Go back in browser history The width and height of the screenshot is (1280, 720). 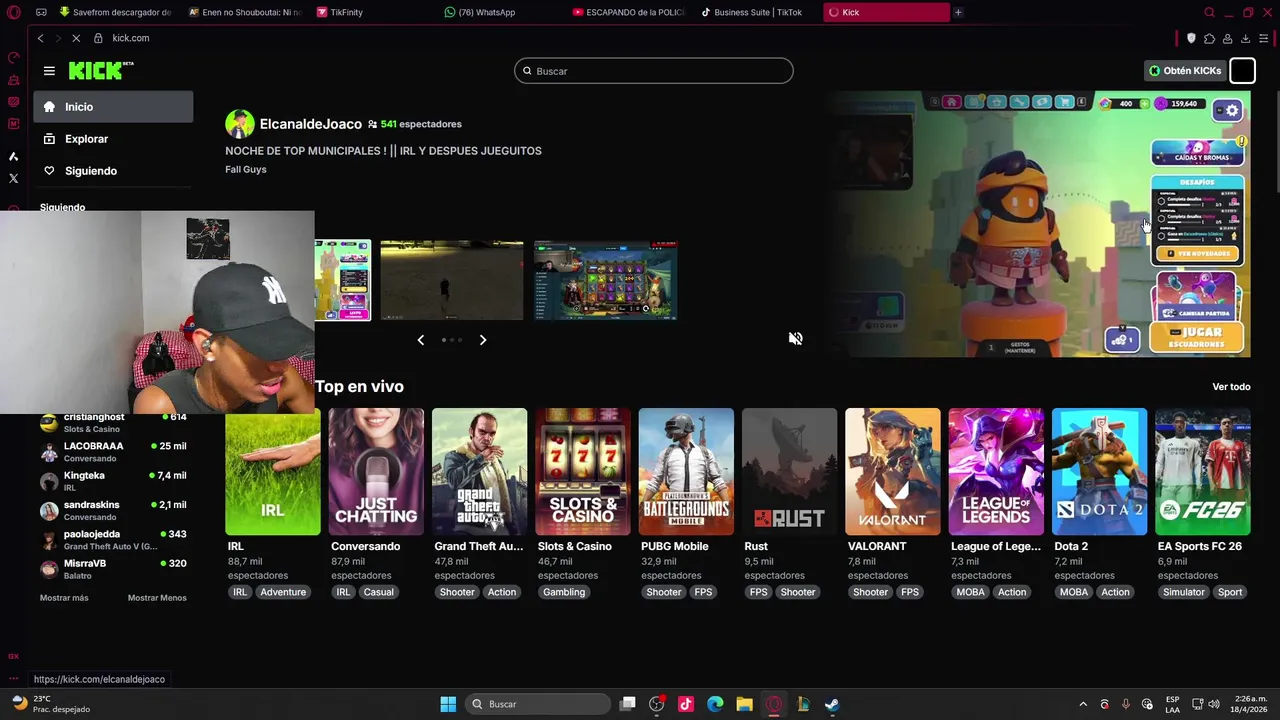click(40, 38)
